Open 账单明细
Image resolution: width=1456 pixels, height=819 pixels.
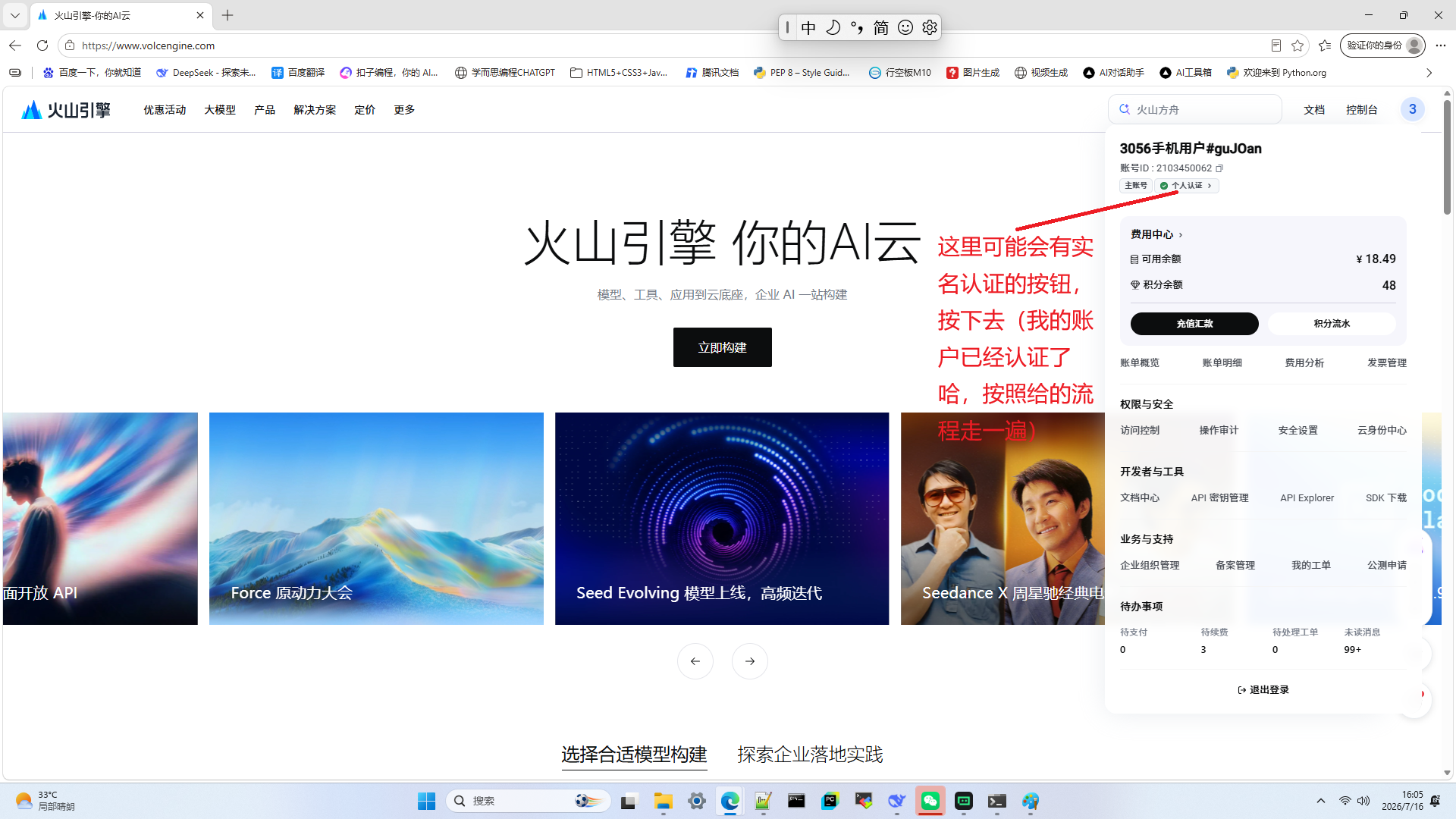pos(1222,363)
